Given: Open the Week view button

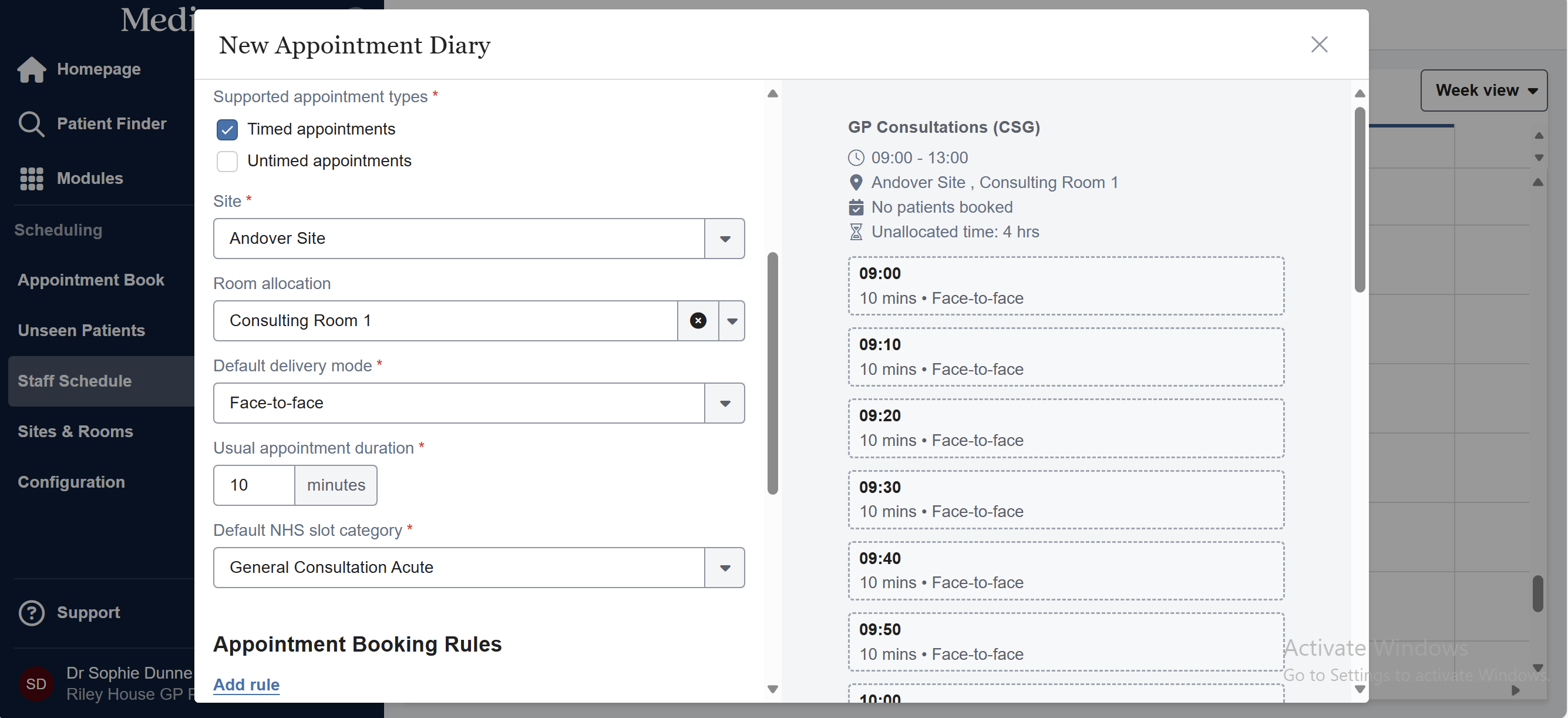Looking at the screenshot, I should point(1483,90).
